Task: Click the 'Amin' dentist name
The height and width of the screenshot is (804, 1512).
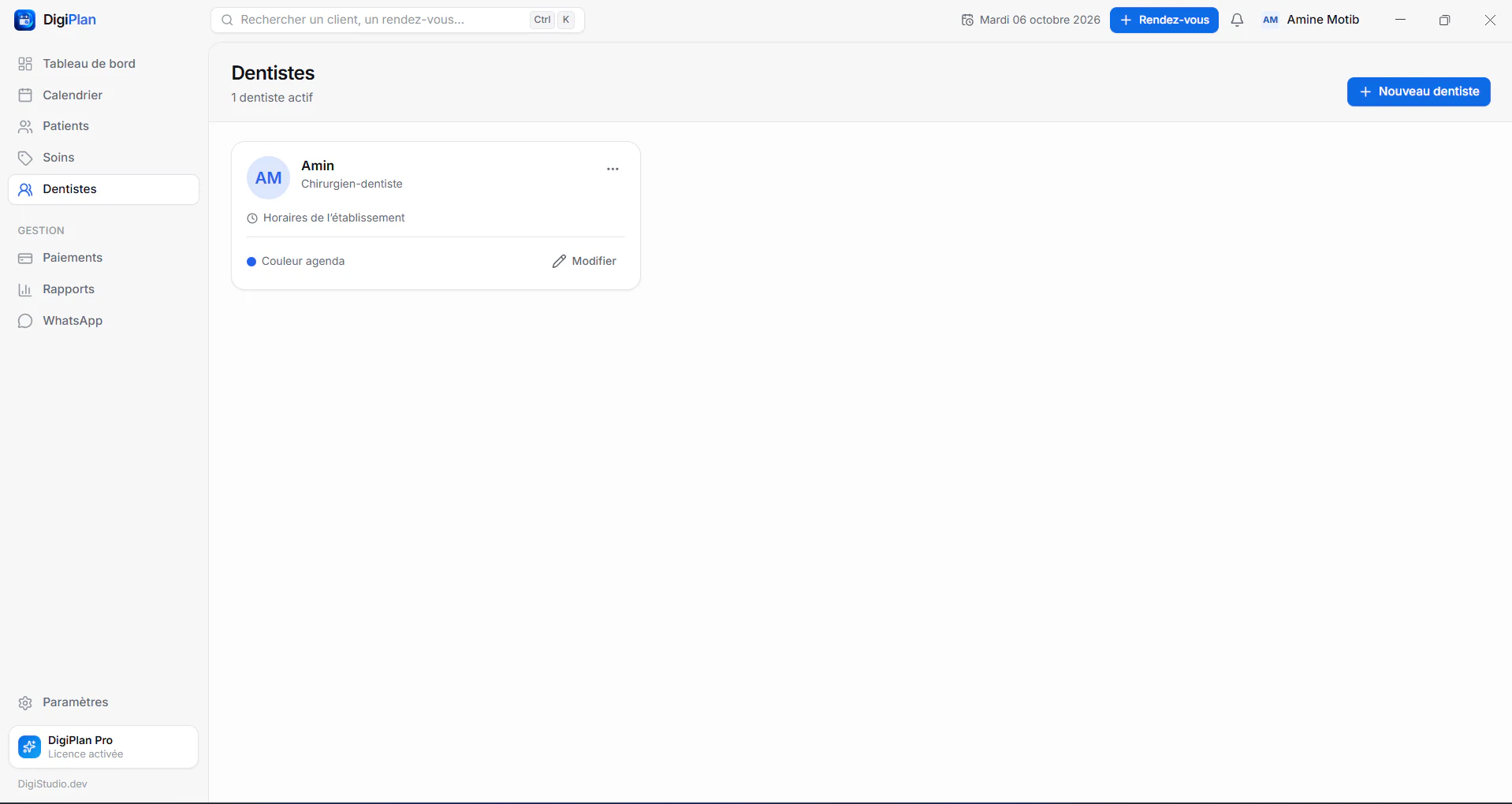Action: 318,166
